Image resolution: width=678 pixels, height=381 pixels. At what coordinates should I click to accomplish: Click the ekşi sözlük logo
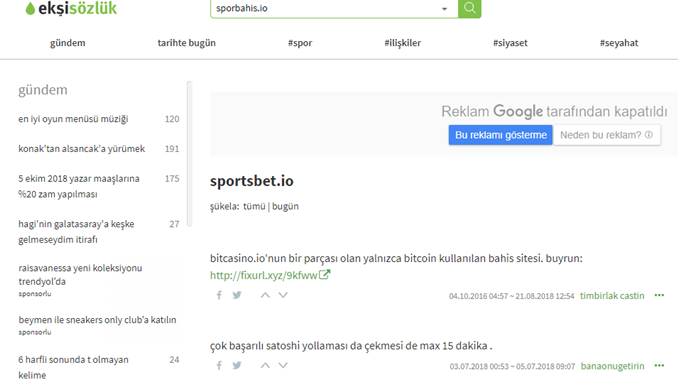click(71, 8)
